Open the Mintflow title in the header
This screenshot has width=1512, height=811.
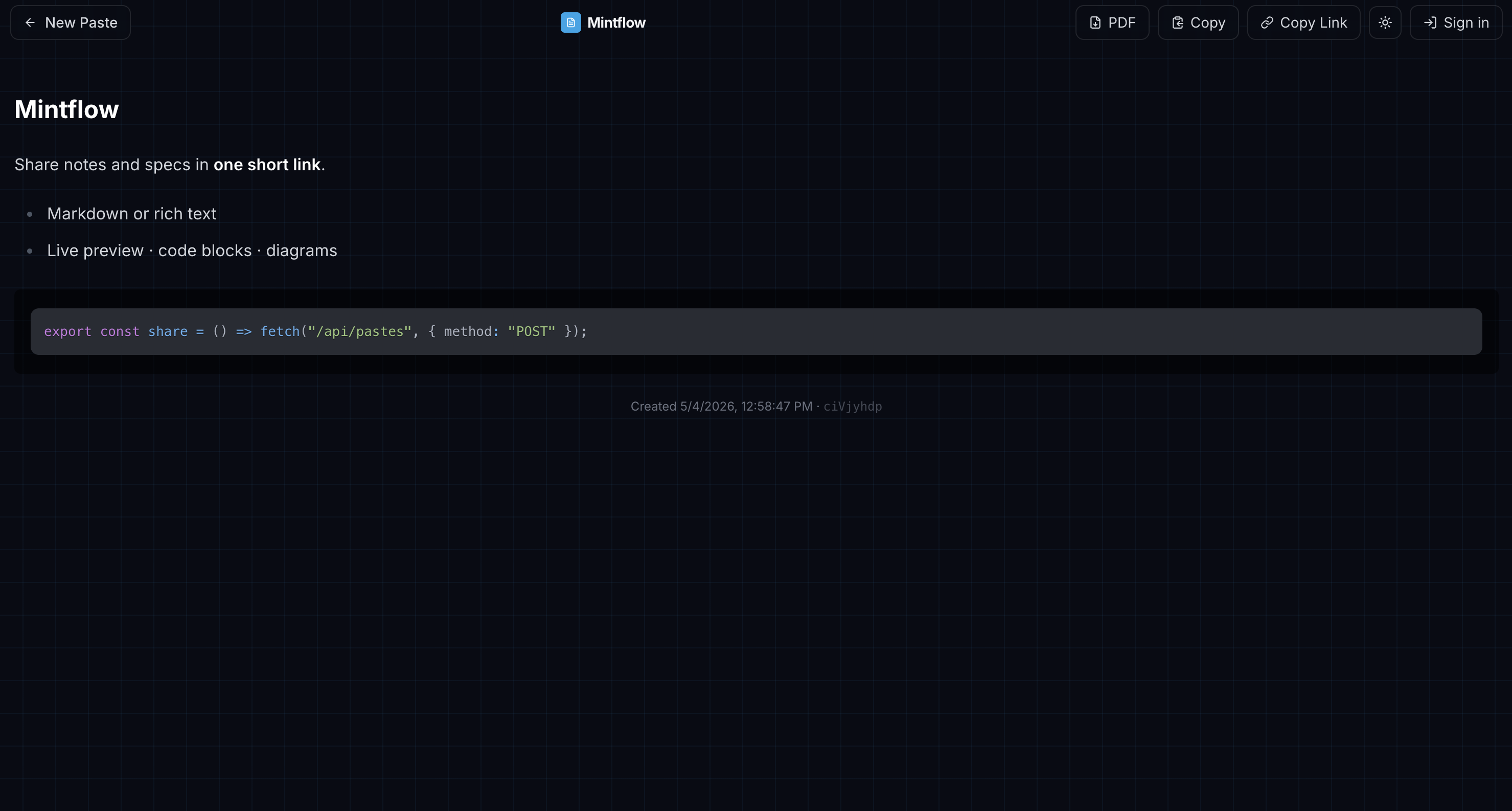tap(616, 22)
